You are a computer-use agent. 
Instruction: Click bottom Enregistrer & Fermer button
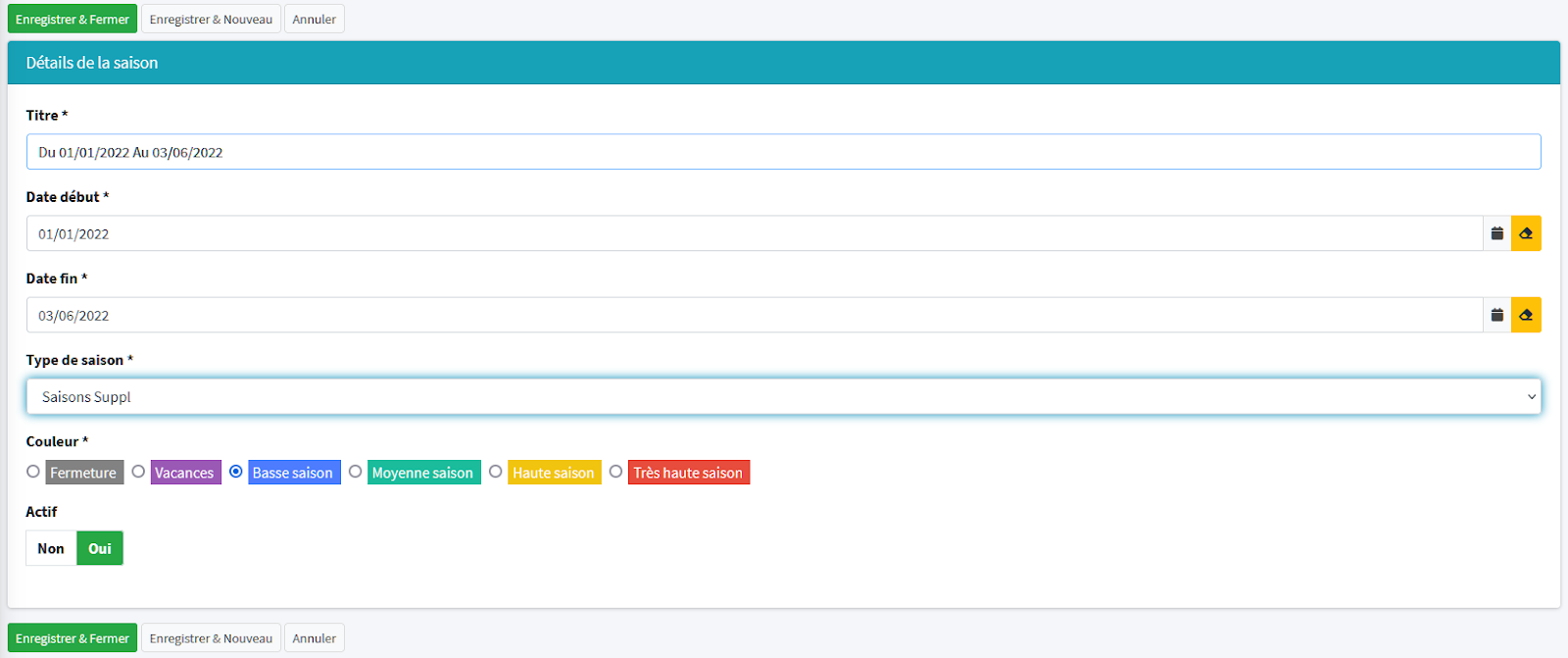click(x=73, y=638)
